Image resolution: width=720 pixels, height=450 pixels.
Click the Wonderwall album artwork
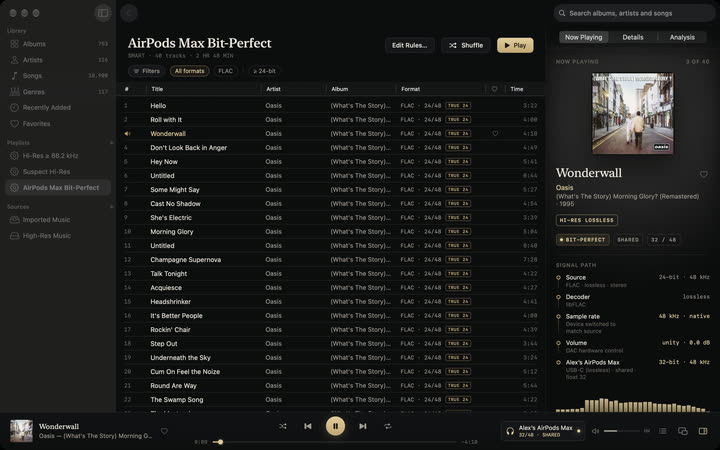point(633,113)
